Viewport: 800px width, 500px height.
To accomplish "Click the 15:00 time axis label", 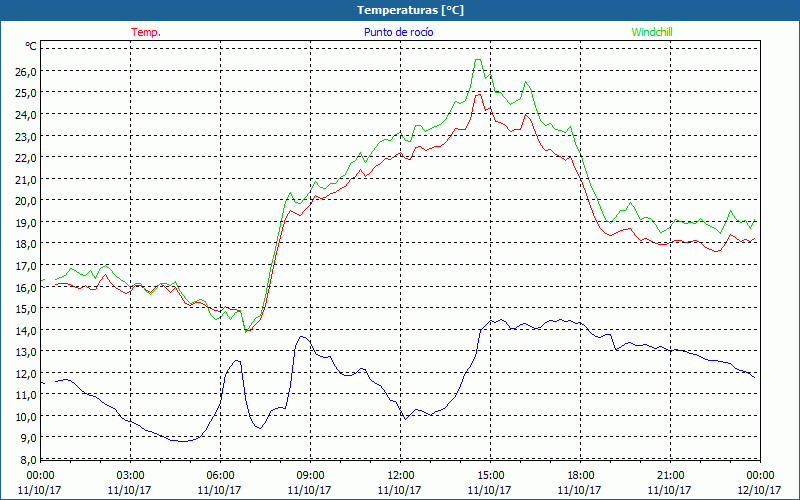I will pyautogui.click(x=490, y=476).
